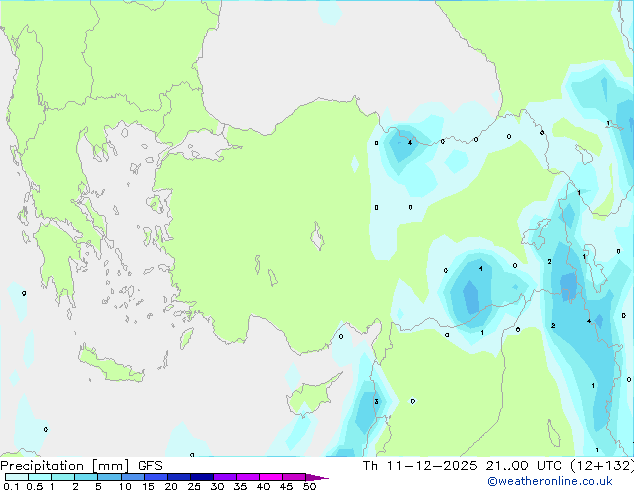Select the 0.5–1 mm legend color swatch
Screen dimensions: 634x490
[x=40, y=477]
